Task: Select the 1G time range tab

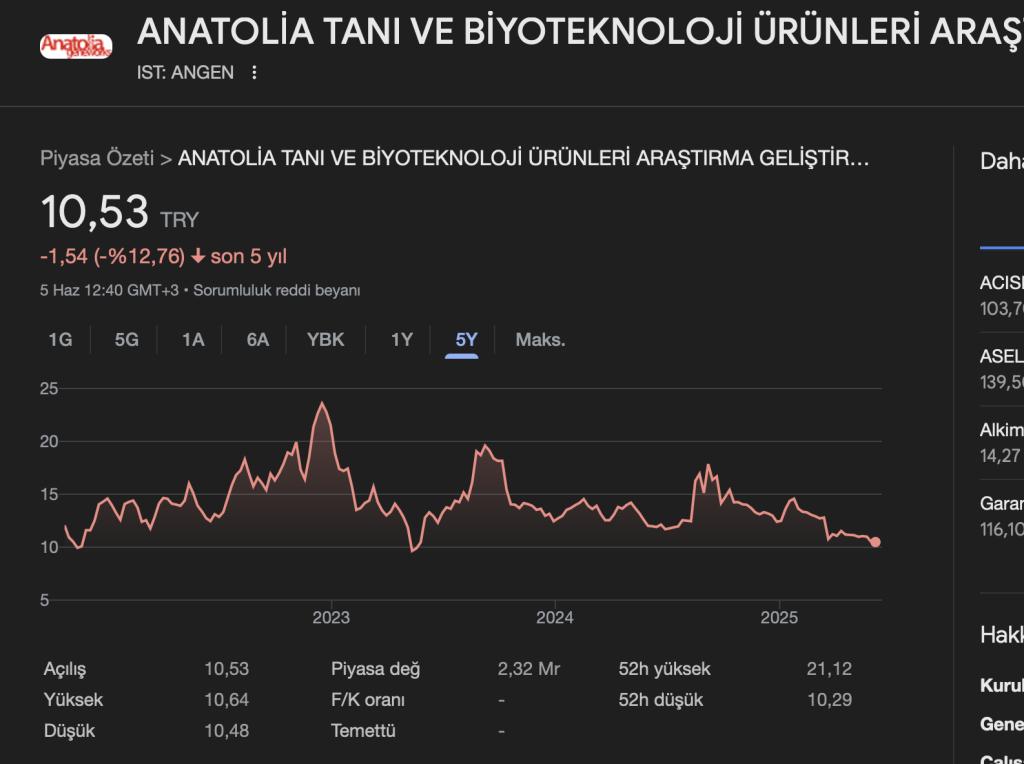Action: pos(60,340)
